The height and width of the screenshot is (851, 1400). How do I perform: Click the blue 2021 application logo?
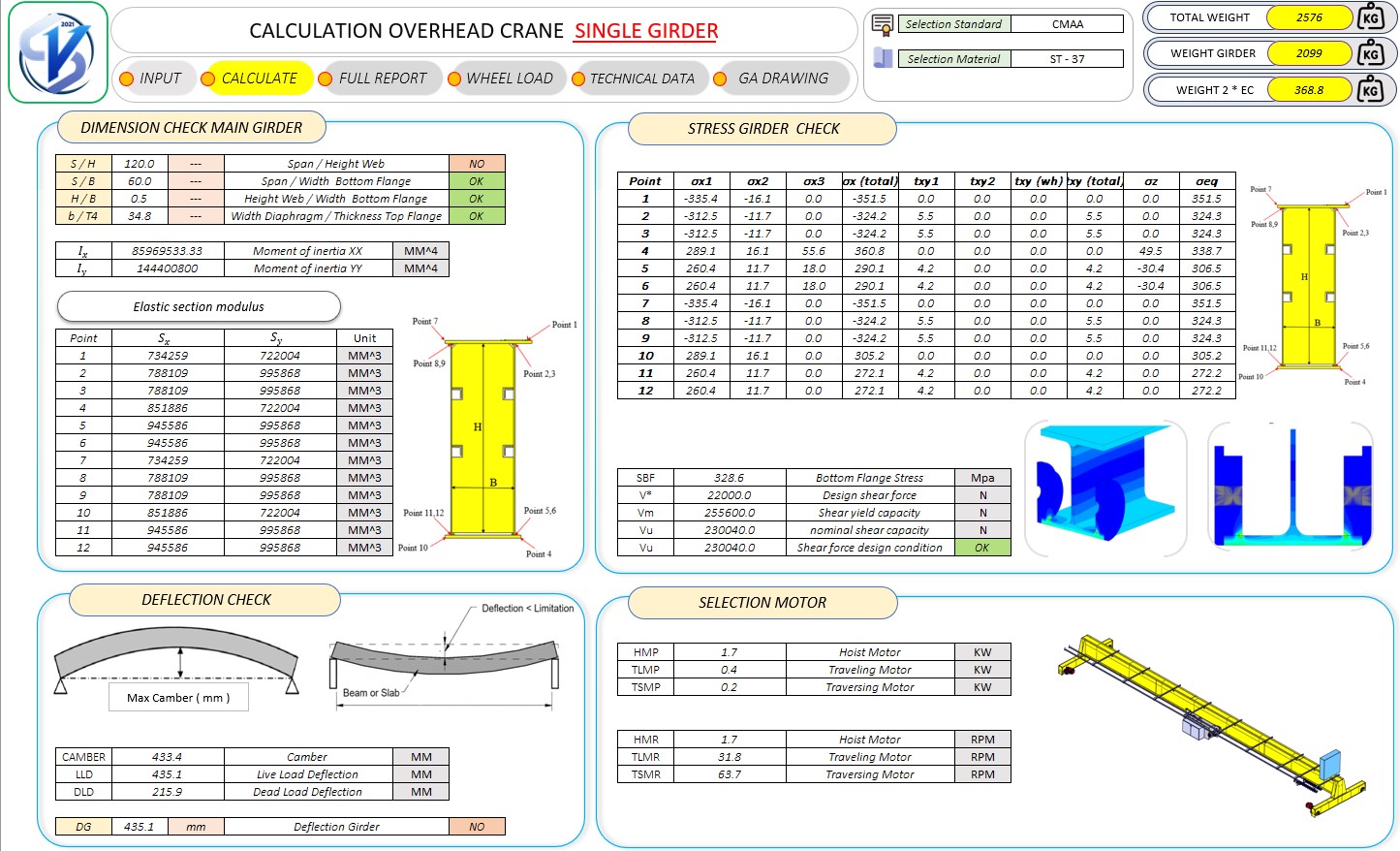coord(57,52)
